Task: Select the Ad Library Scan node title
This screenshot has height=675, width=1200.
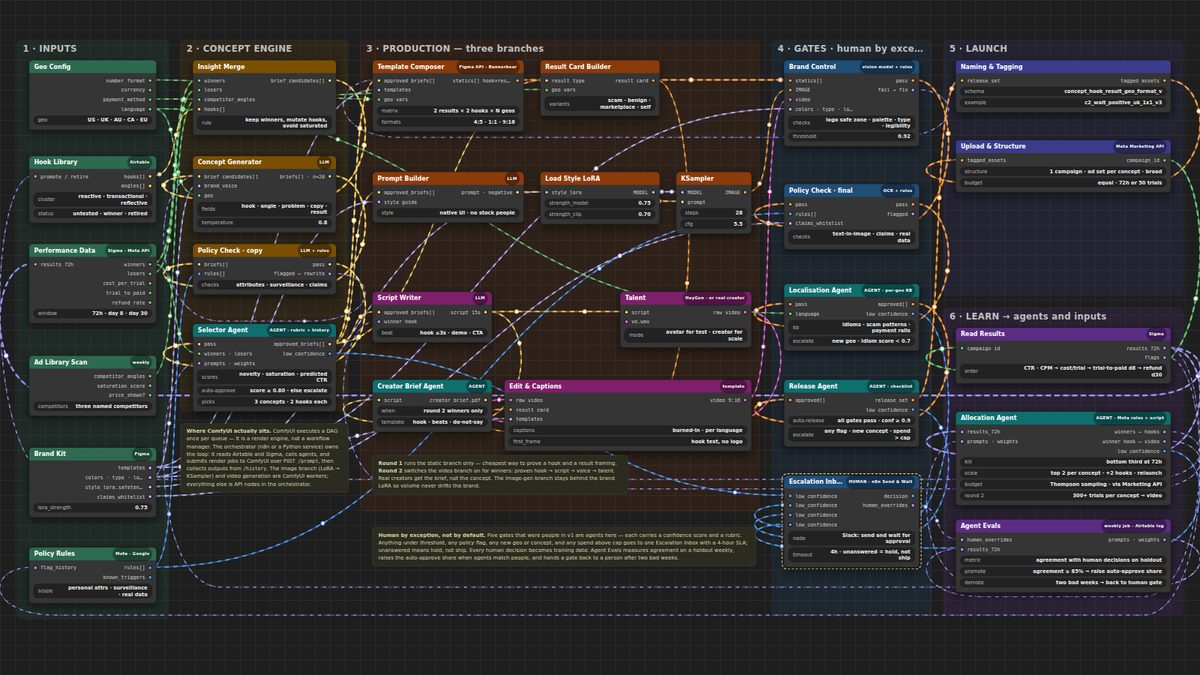Action: click(x=60, y=362)
